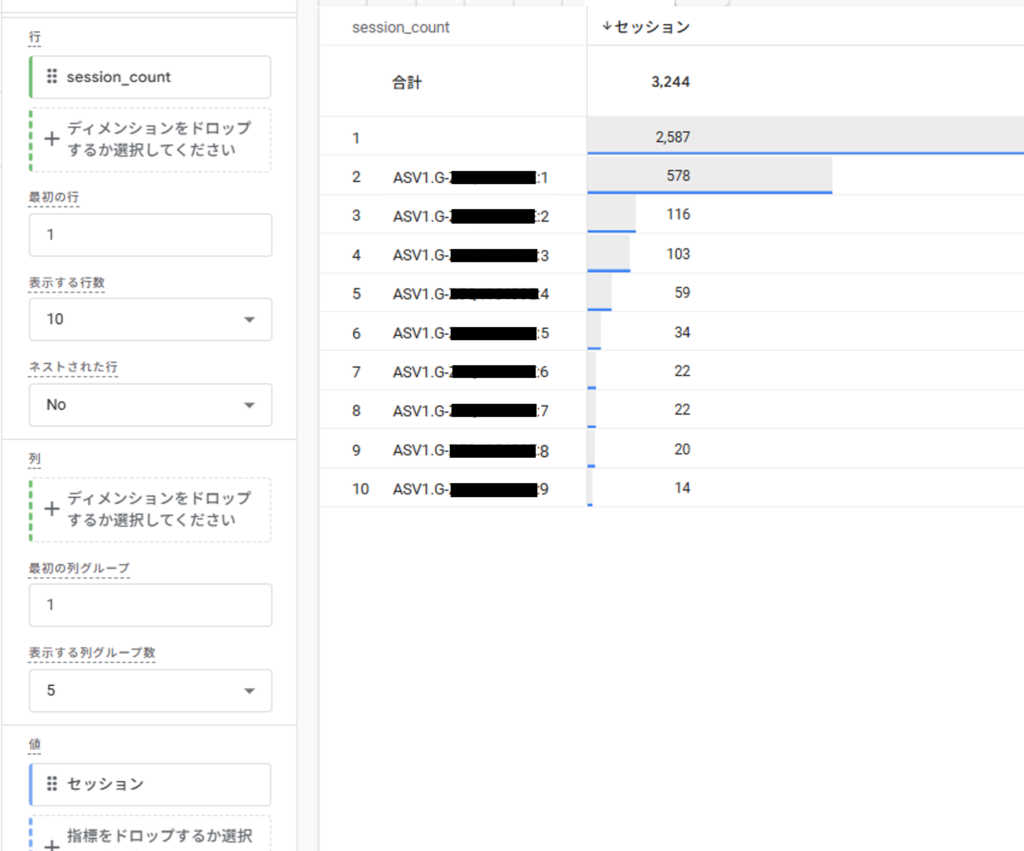Select the 合計 total row in the table
Image resolution: width=1024 pixels, height=851 pixels.
click(500, 81)
